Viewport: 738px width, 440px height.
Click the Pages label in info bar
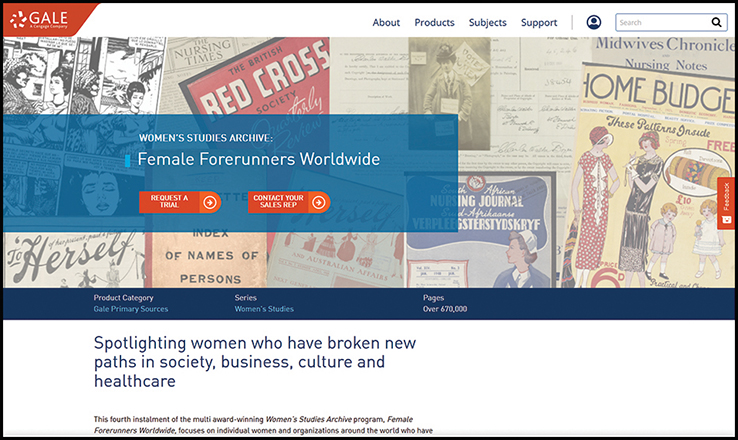(433, 297)
